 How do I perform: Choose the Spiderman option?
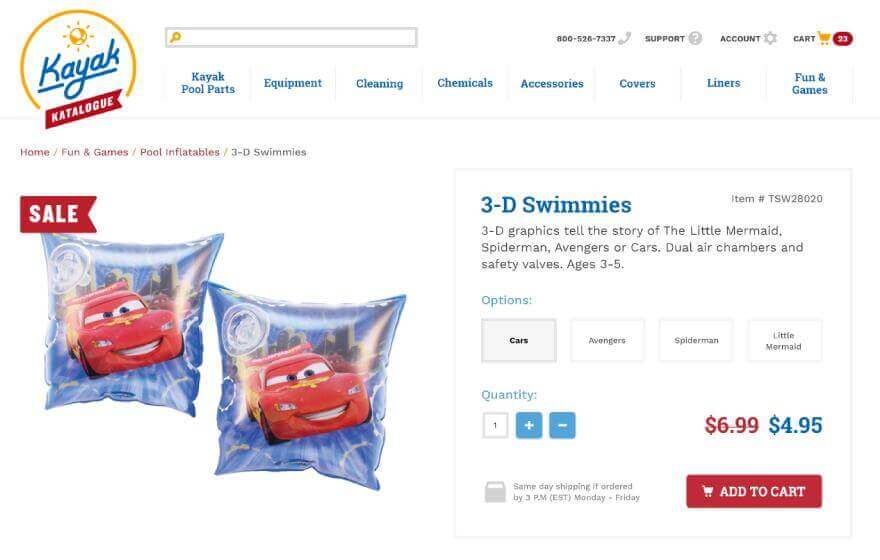pos(696,341)
